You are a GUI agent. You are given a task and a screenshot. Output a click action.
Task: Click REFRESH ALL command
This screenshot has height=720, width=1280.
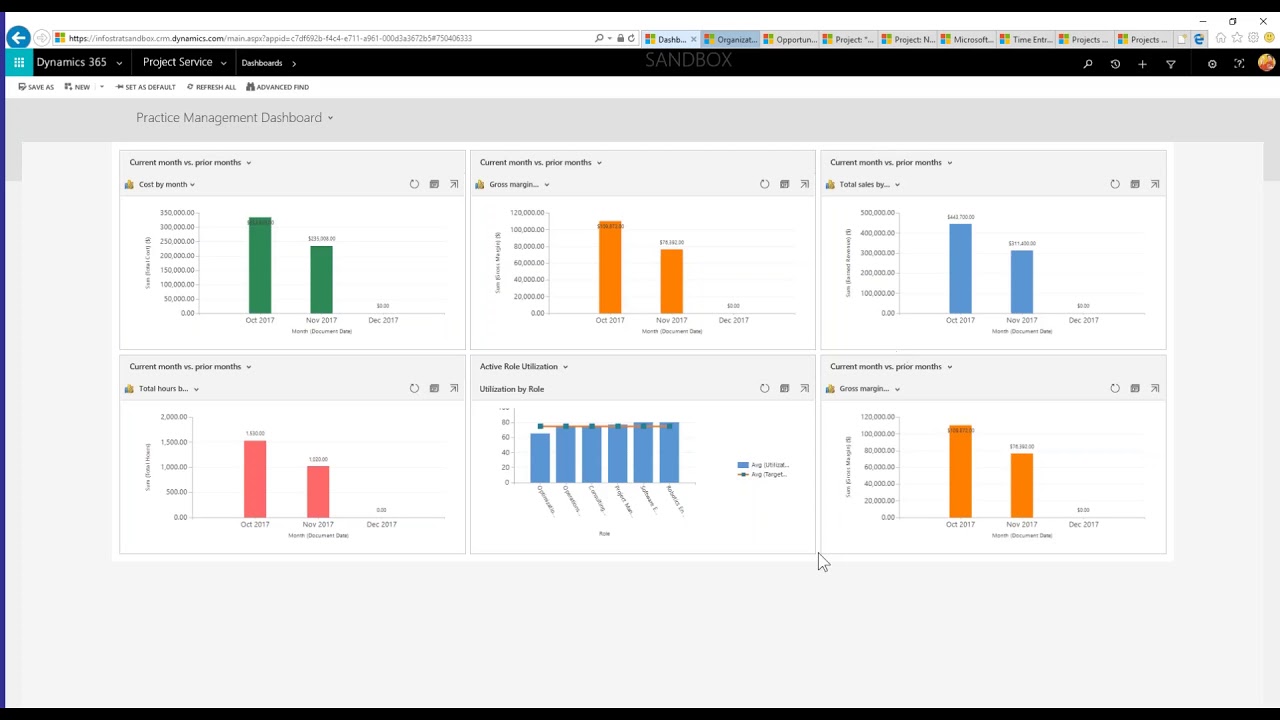211,87
